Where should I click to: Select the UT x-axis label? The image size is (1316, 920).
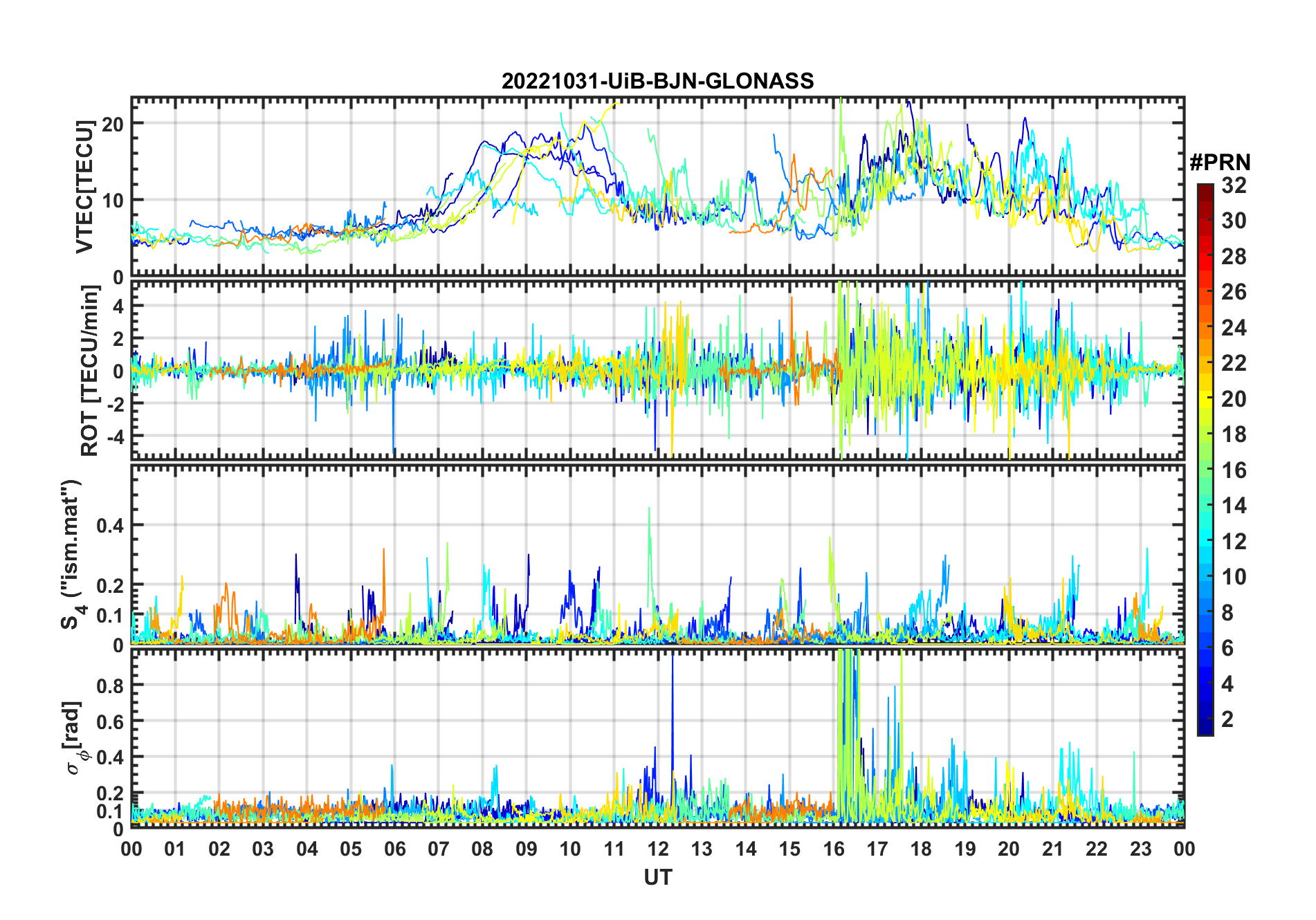[x=657, y=877]
